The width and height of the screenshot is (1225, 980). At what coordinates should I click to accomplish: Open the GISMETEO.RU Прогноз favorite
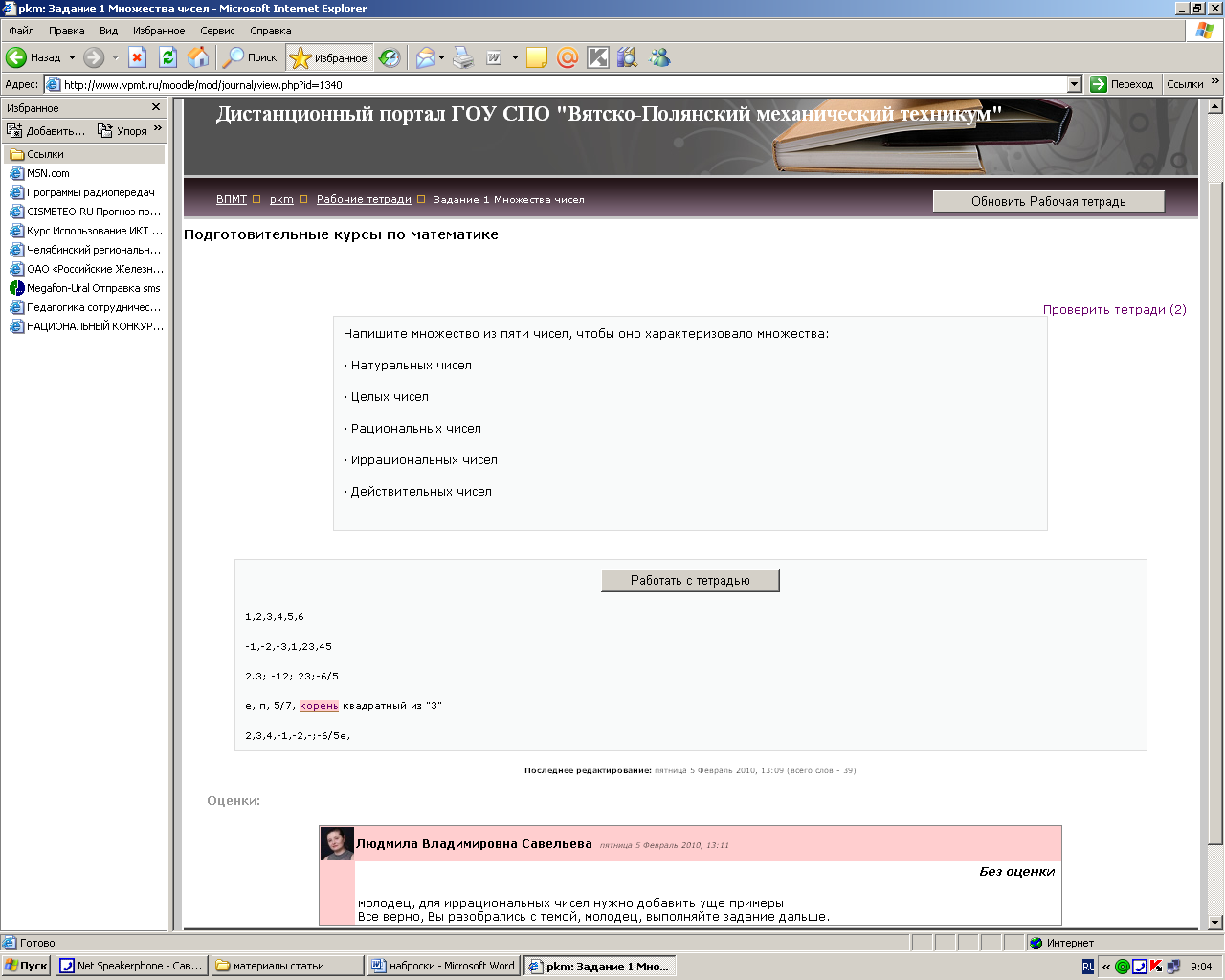pyautogui.click(x=85, y=212)
